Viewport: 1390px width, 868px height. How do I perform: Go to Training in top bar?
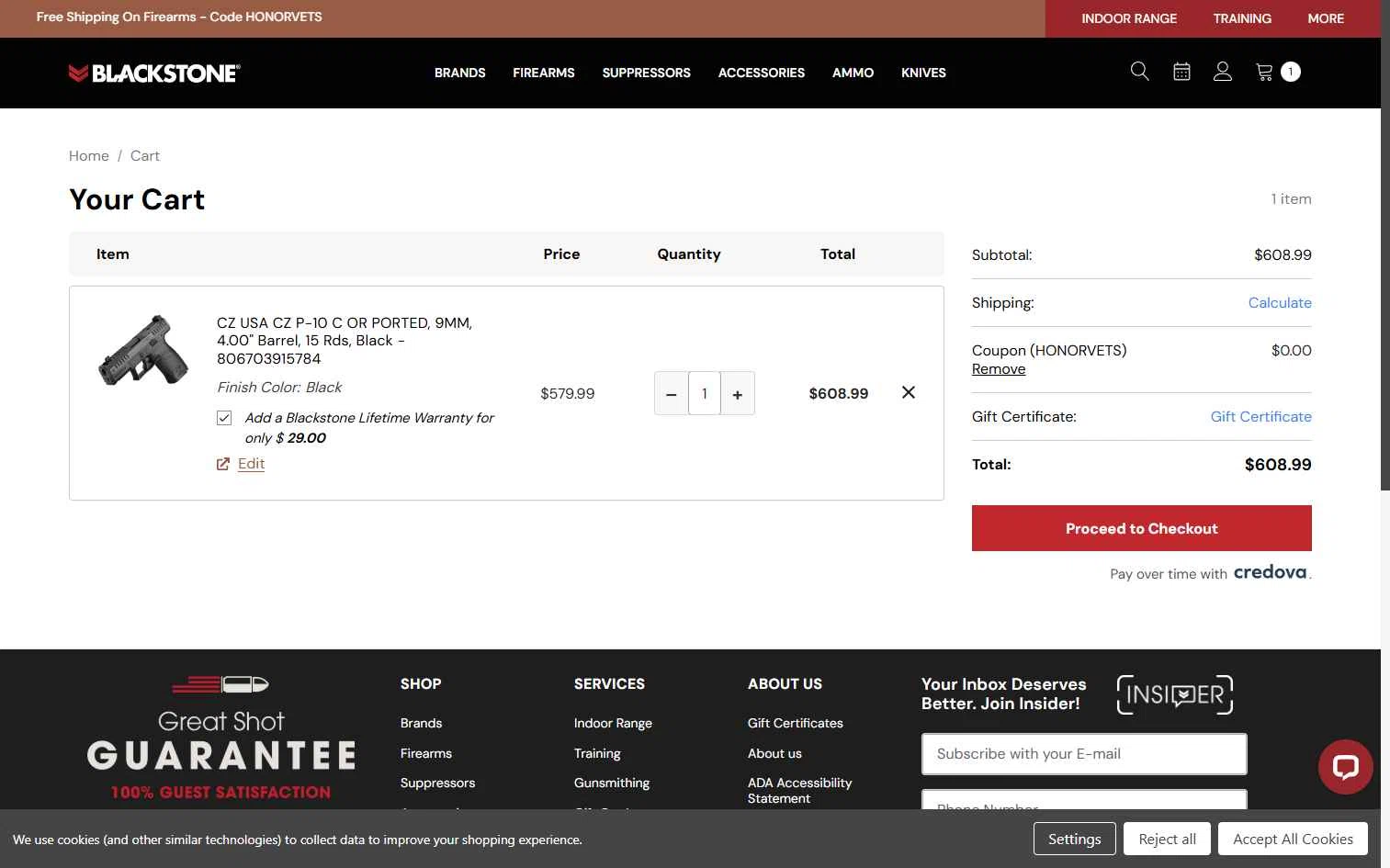pos(1242,18)
